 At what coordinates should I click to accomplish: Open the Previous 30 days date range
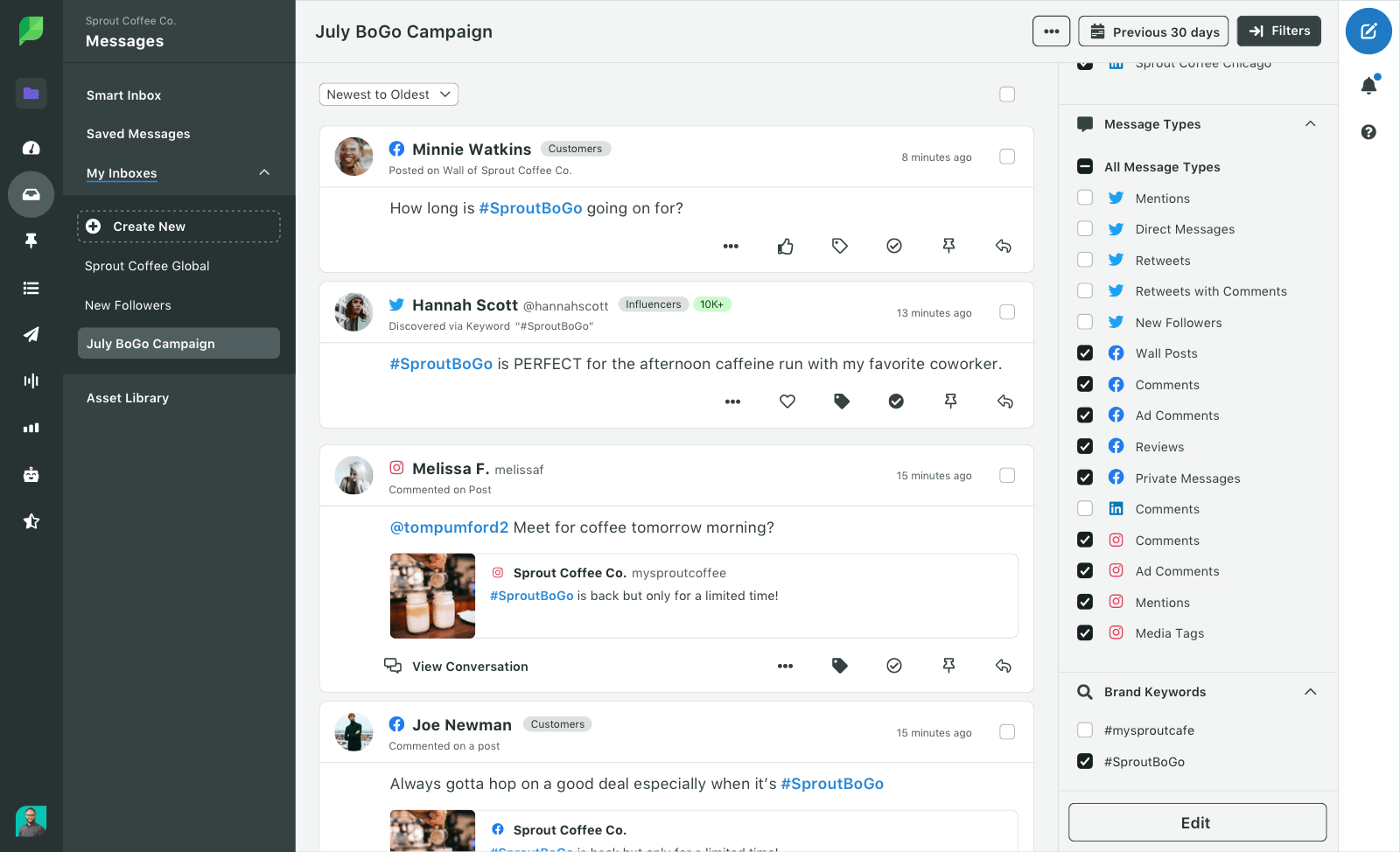[x=1152, y=31]
